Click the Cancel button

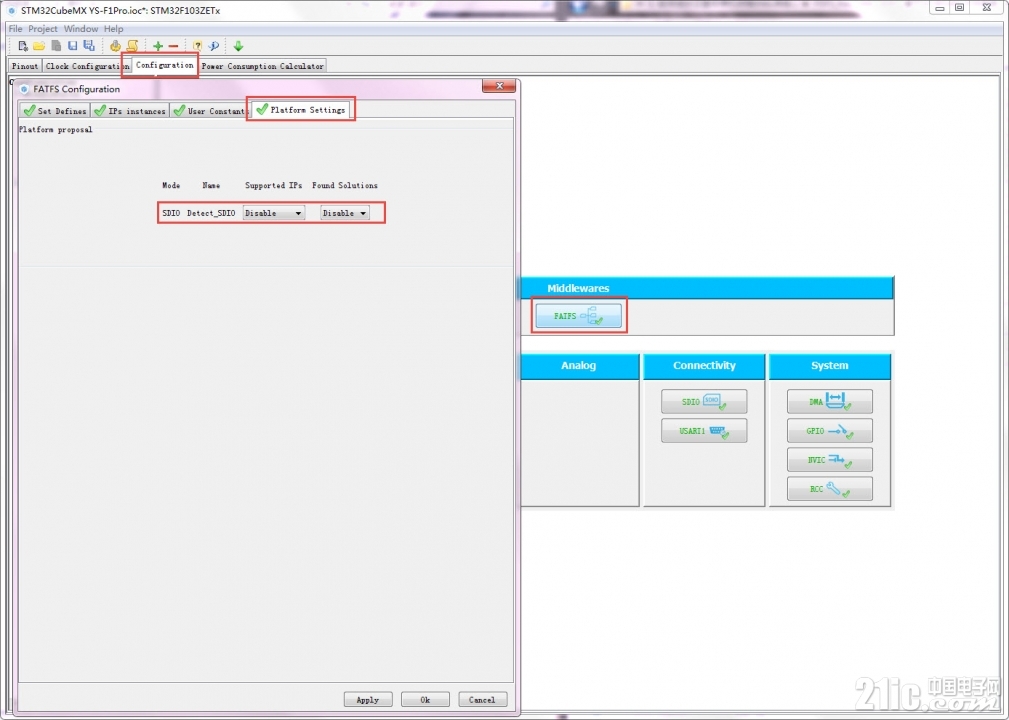click(x=483, y=699)
